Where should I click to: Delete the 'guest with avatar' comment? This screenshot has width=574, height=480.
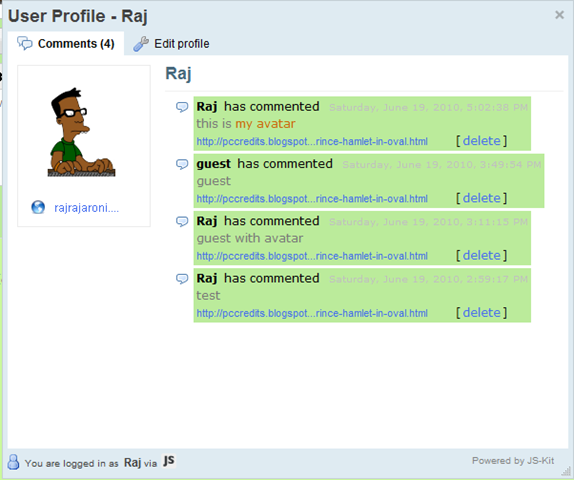[x=481, y=255]
